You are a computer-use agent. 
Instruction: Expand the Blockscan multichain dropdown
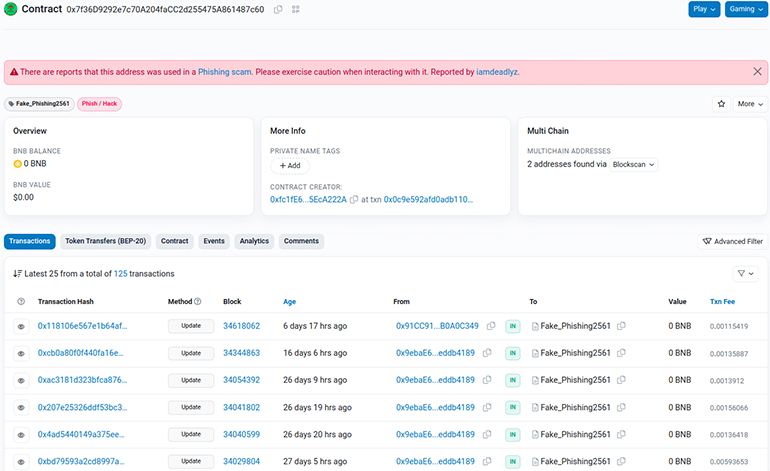[x=634, y=164]
